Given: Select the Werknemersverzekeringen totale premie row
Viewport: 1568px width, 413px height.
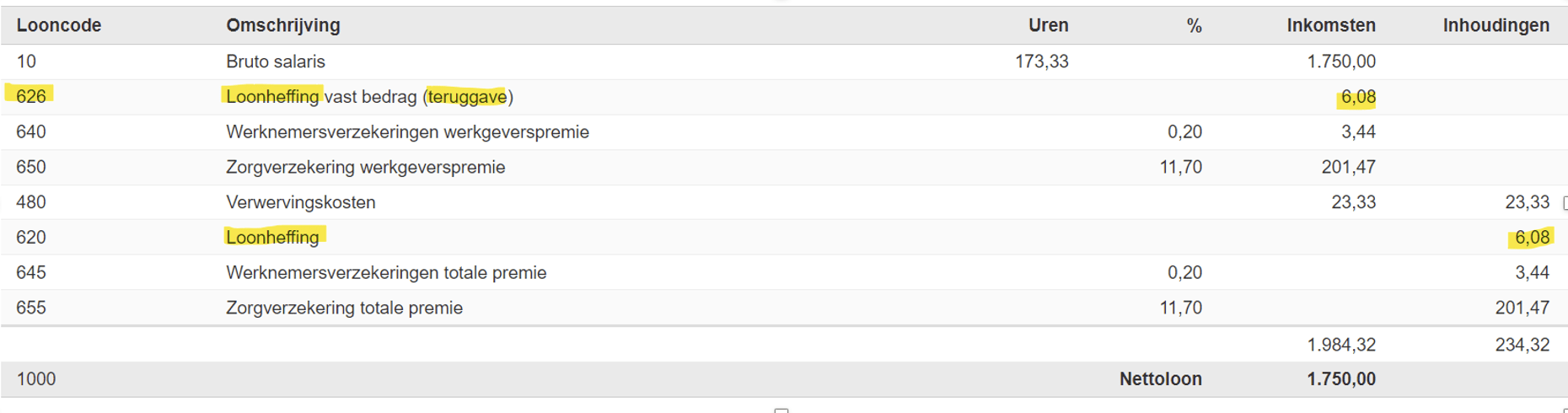Looking at the screenshot, I should 784,272.
